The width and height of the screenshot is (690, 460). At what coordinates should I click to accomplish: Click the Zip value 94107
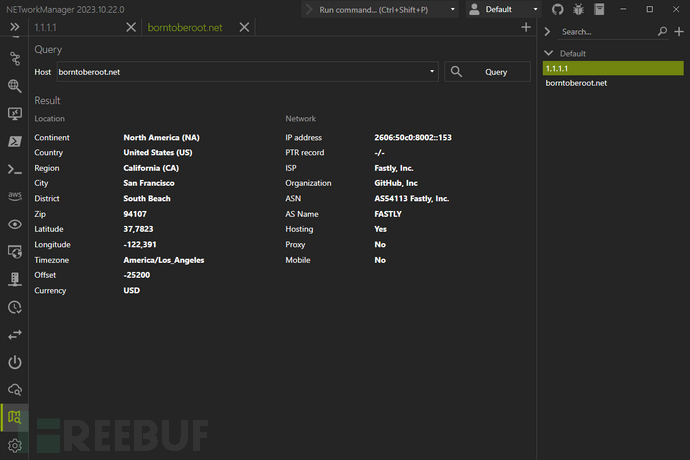pos(135,214)
